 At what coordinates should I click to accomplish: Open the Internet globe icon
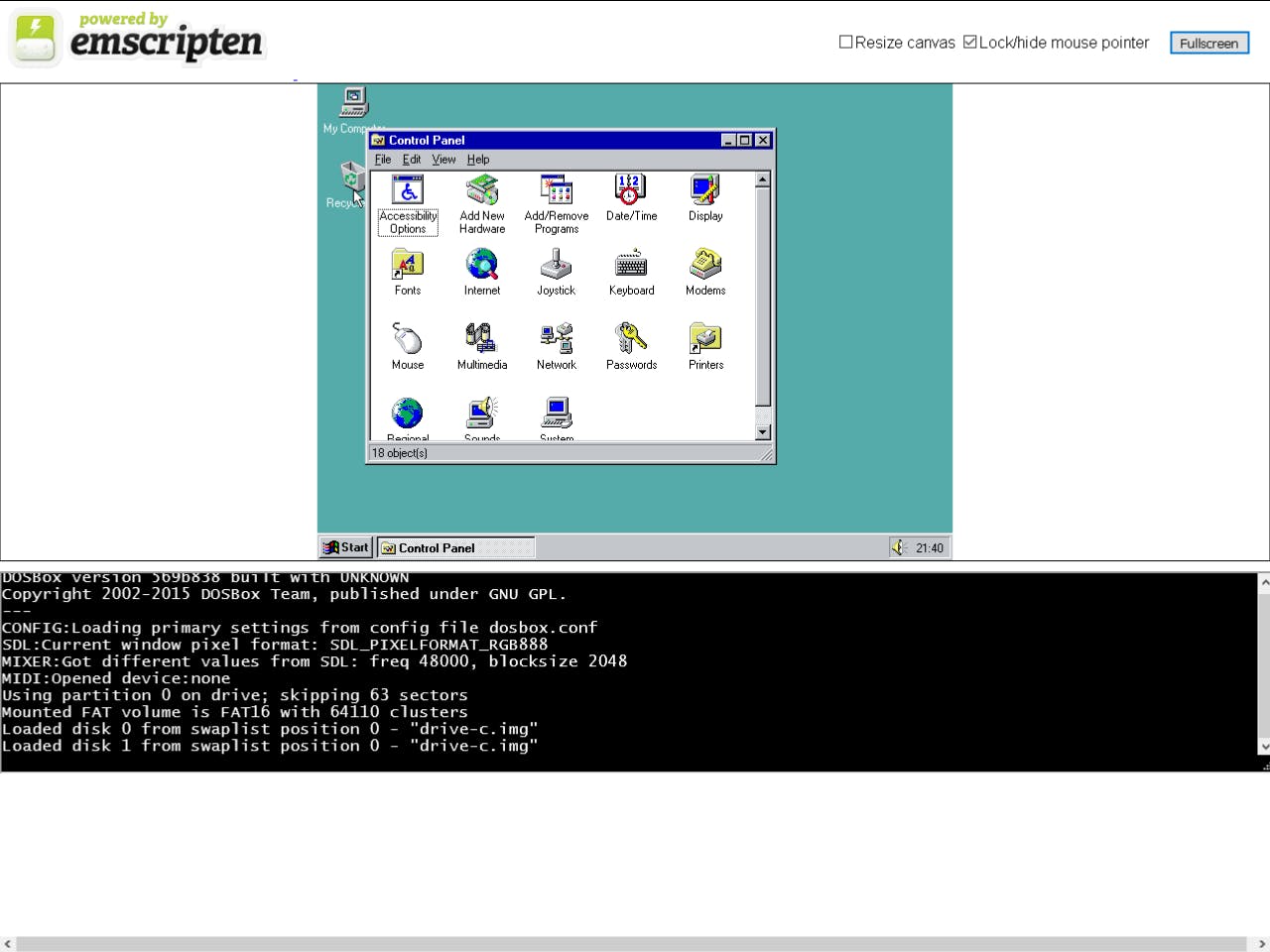click(482, 264)
